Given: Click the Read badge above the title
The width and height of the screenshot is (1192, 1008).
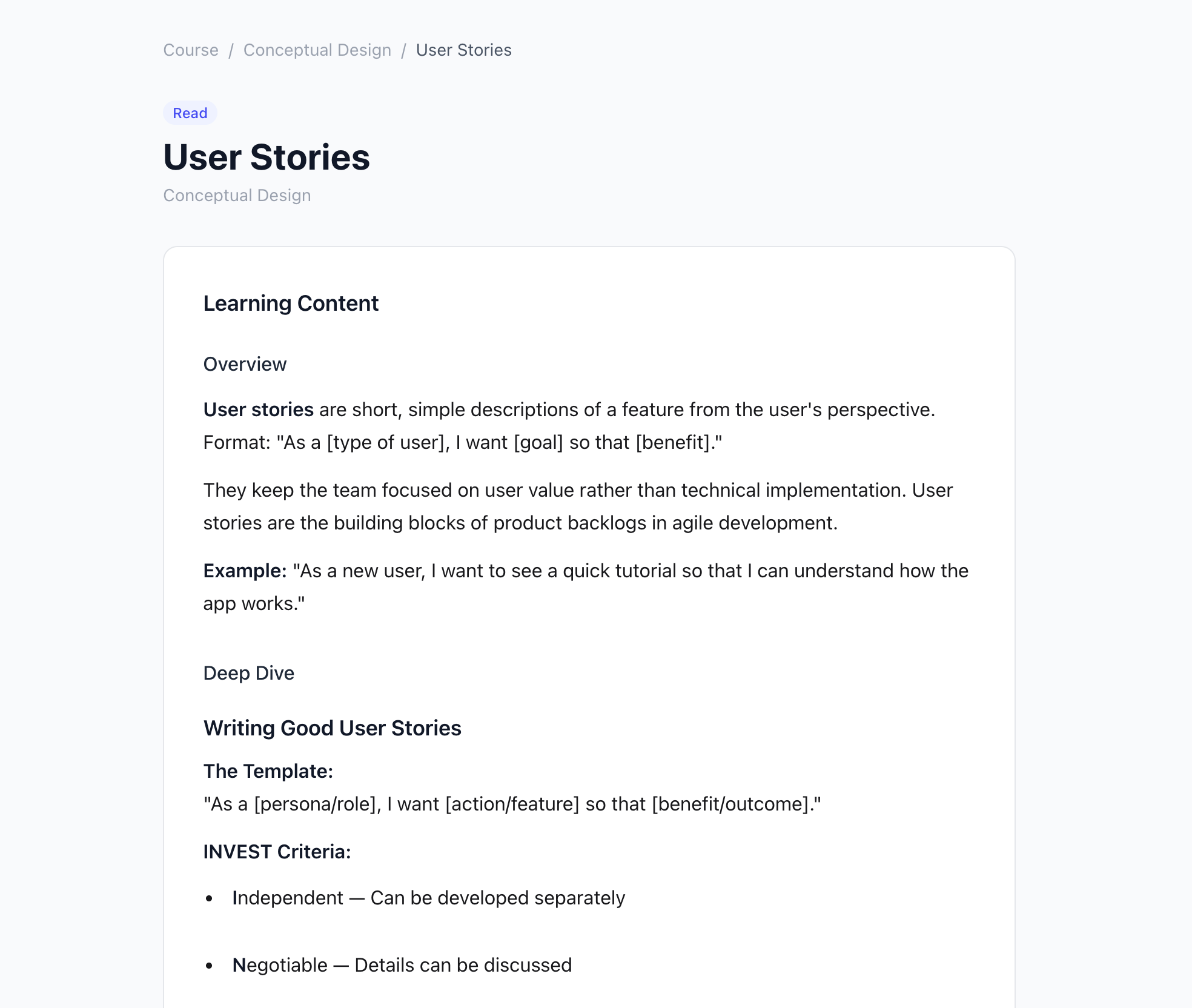Looking at the screenshot, I should click(190, 113).
